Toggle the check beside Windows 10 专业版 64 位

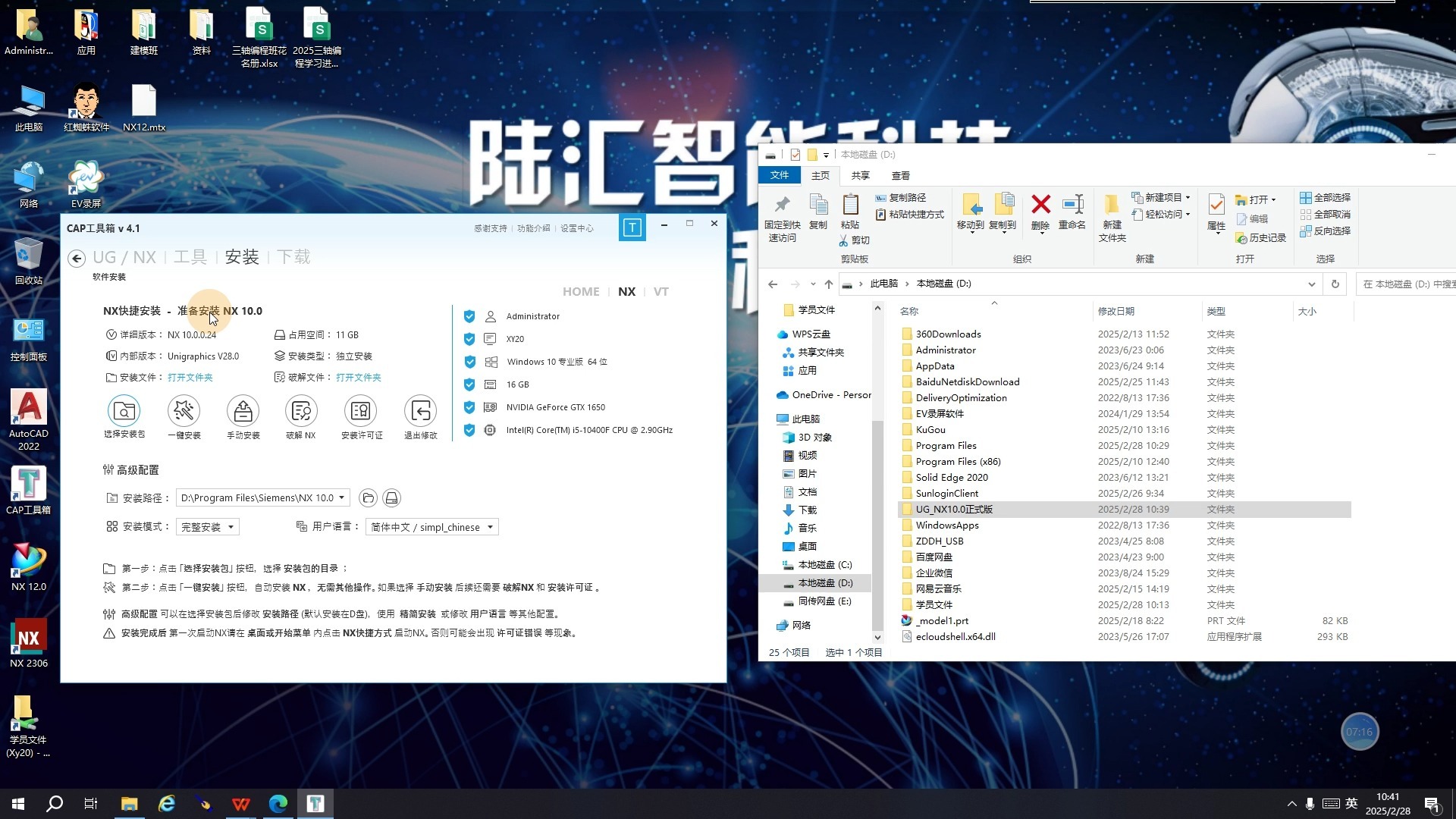[x=469, y=362]
